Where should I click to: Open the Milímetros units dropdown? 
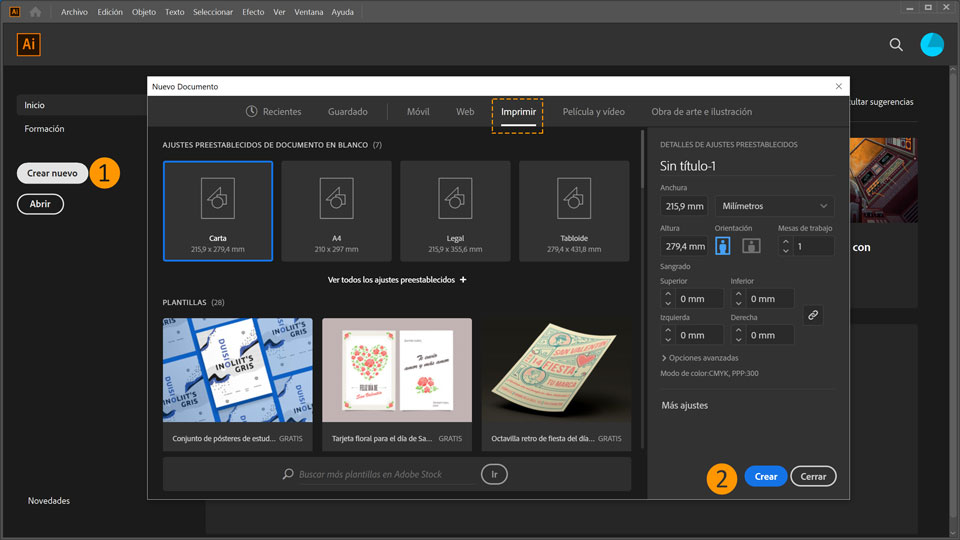[x=774, y=206]
